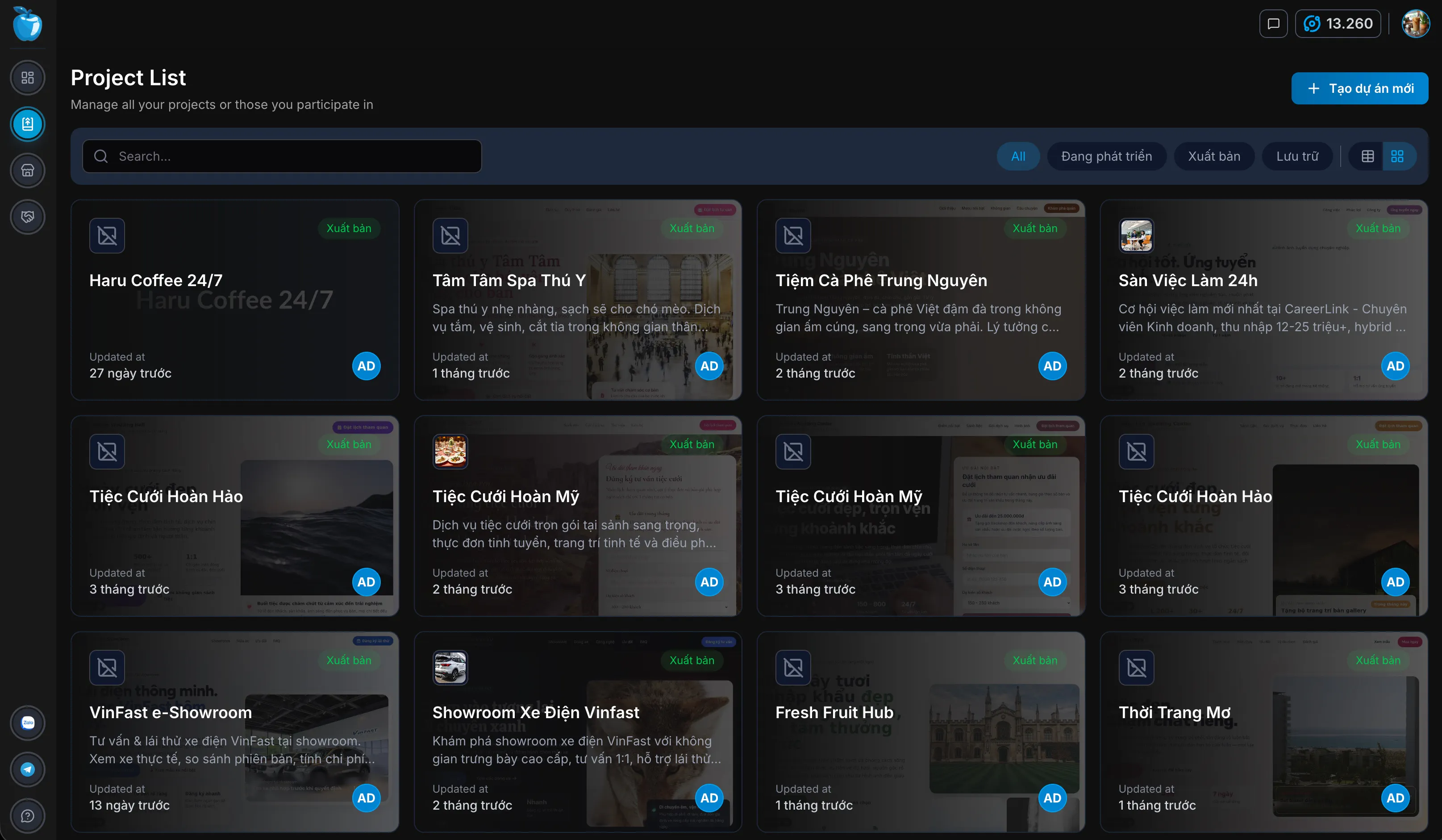This screenshot has width=1442, height=840.
Task: Open Fresh Fruit Hub project title
Action: 834,712
